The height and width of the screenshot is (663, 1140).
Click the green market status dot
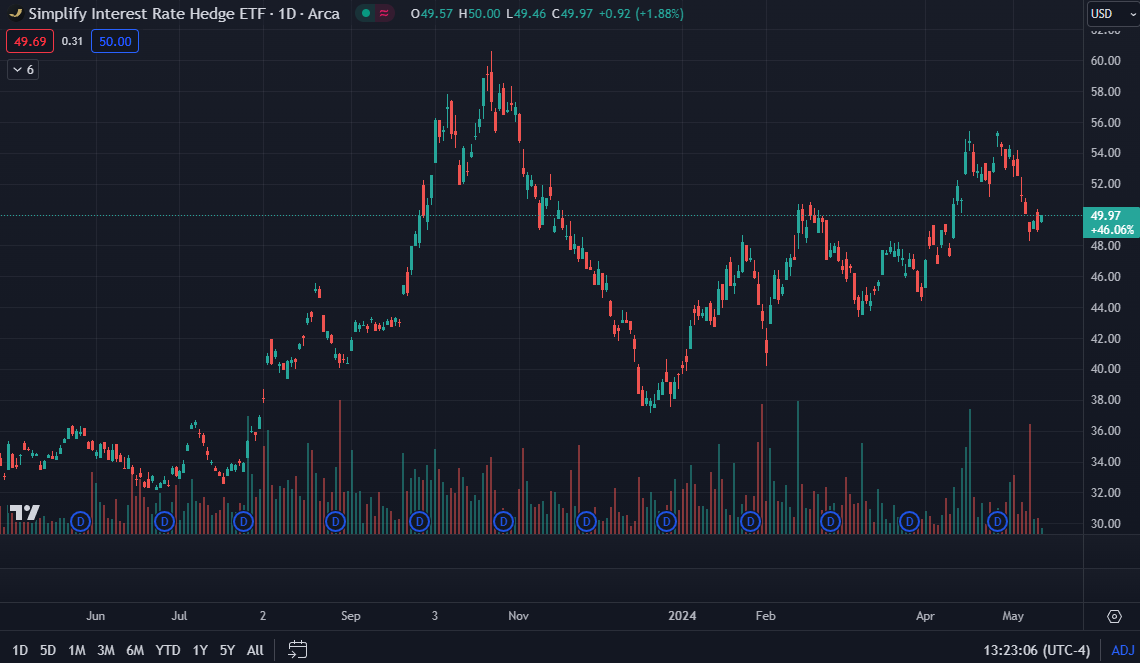[x=366, y=13]
